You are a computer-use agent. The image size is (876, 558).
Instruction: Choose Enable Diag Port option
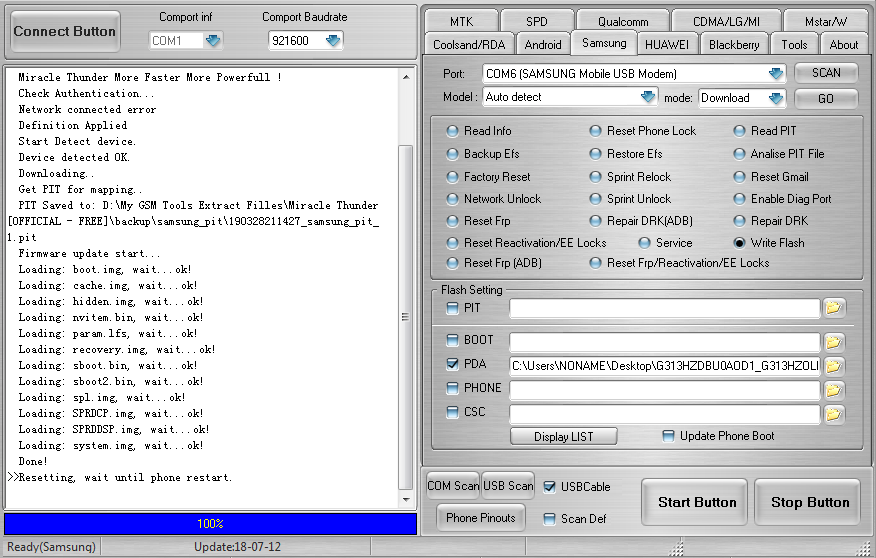point(739,199)
